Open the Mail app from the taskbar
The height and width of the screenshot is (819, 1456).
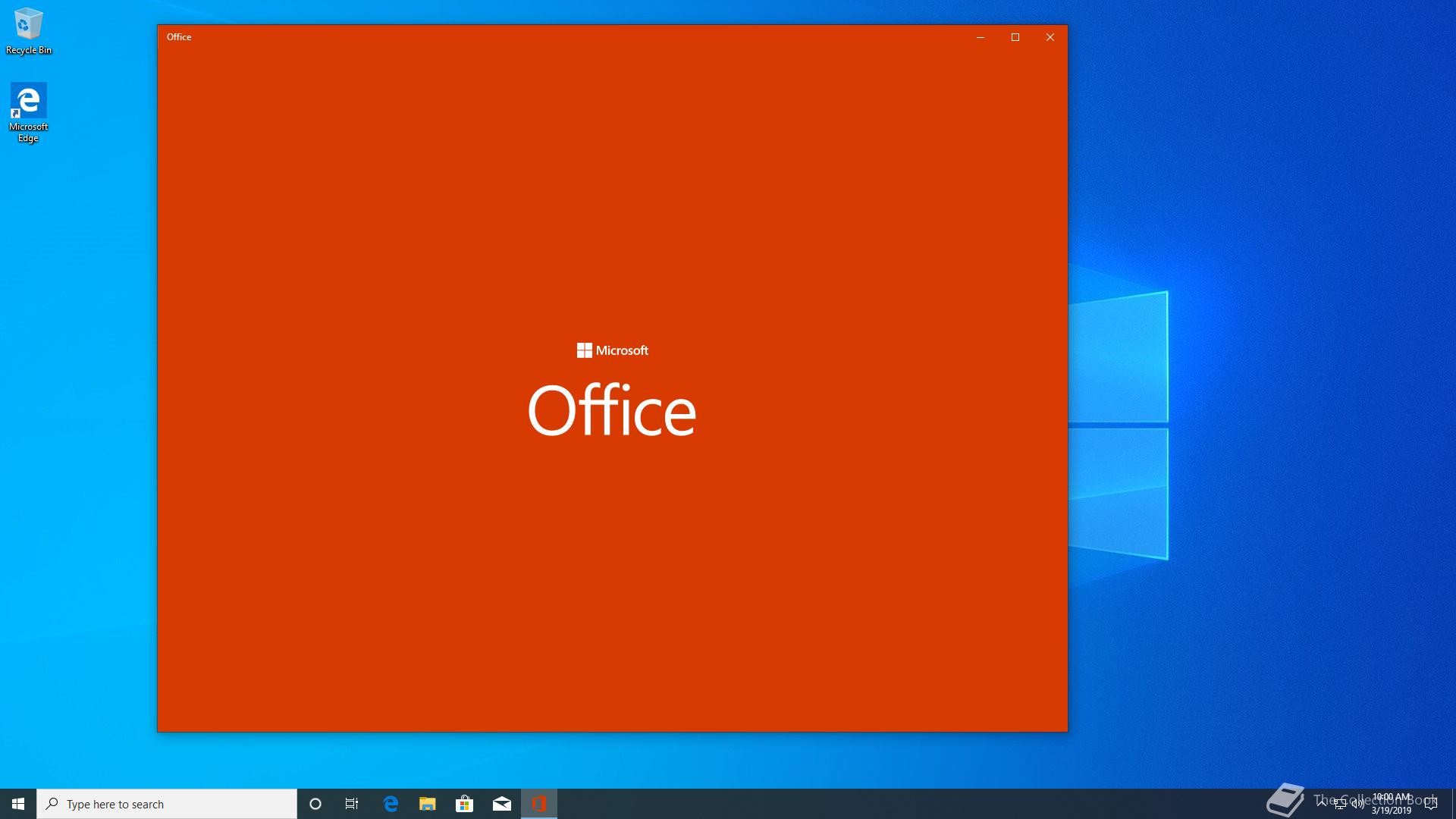[501, 804]
